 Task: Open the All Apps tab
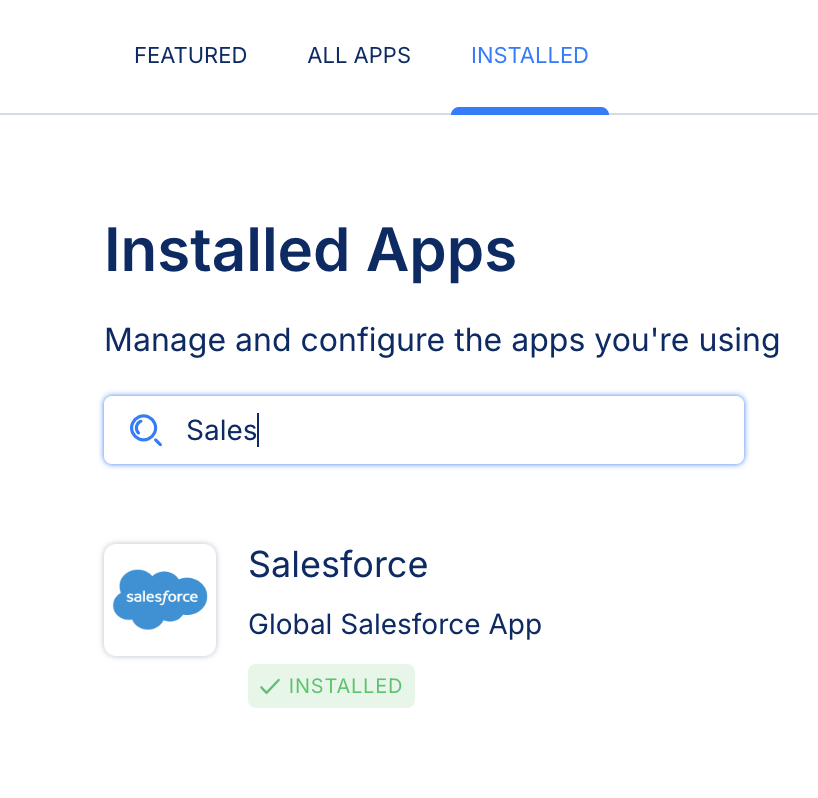click(359, 55)
